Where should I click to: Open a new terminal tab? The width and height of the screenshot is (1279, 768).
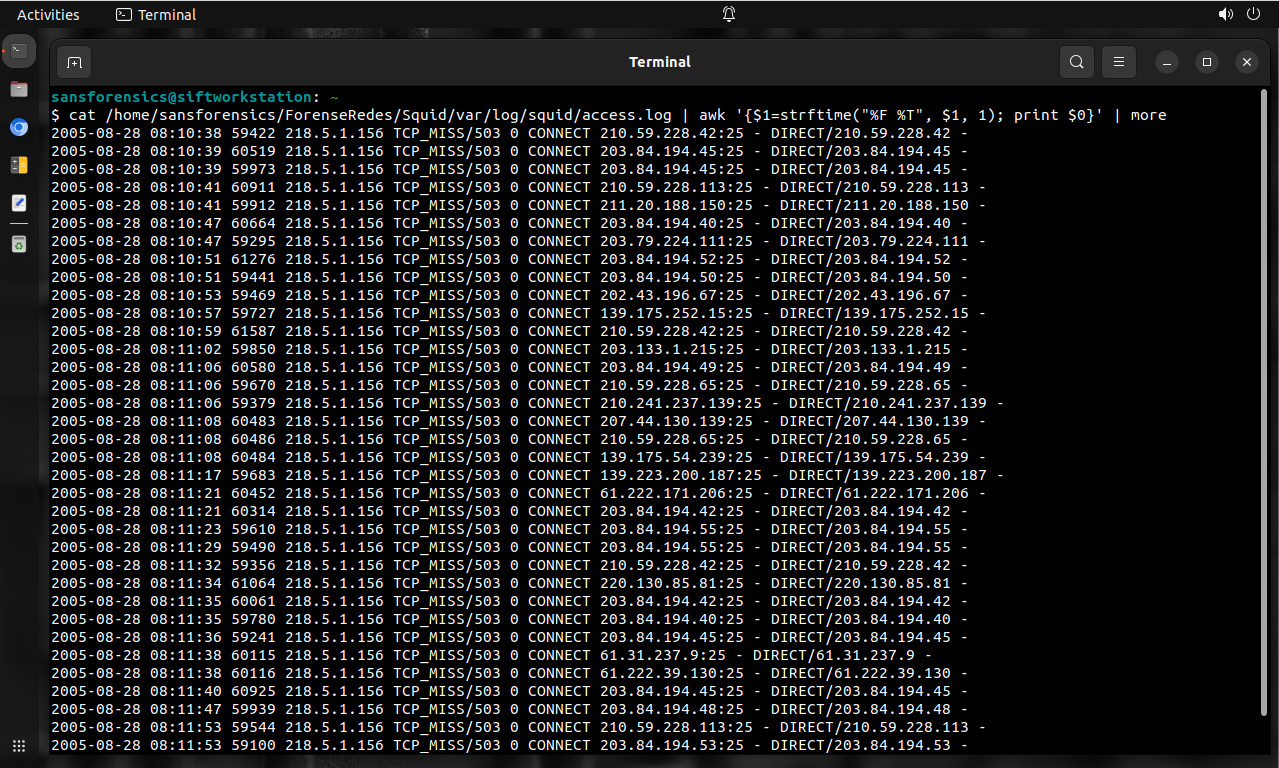pyautogui.click(x=74, y=62)
